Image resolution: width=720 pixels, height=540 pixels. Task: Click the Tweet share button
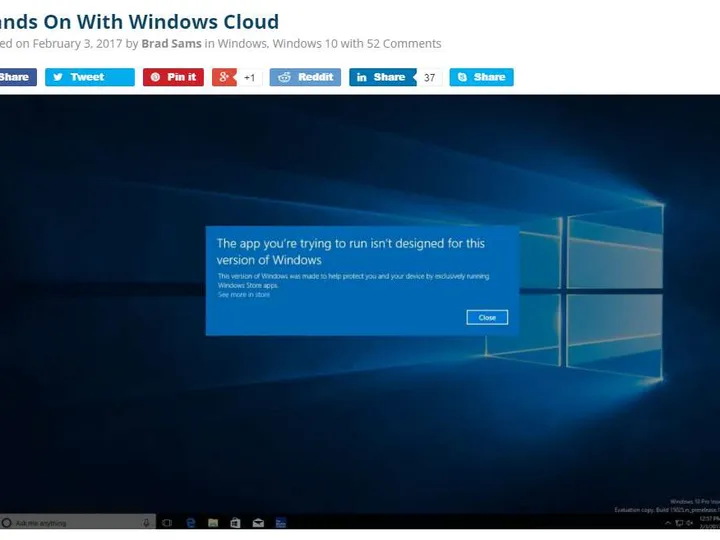point(90,77)
